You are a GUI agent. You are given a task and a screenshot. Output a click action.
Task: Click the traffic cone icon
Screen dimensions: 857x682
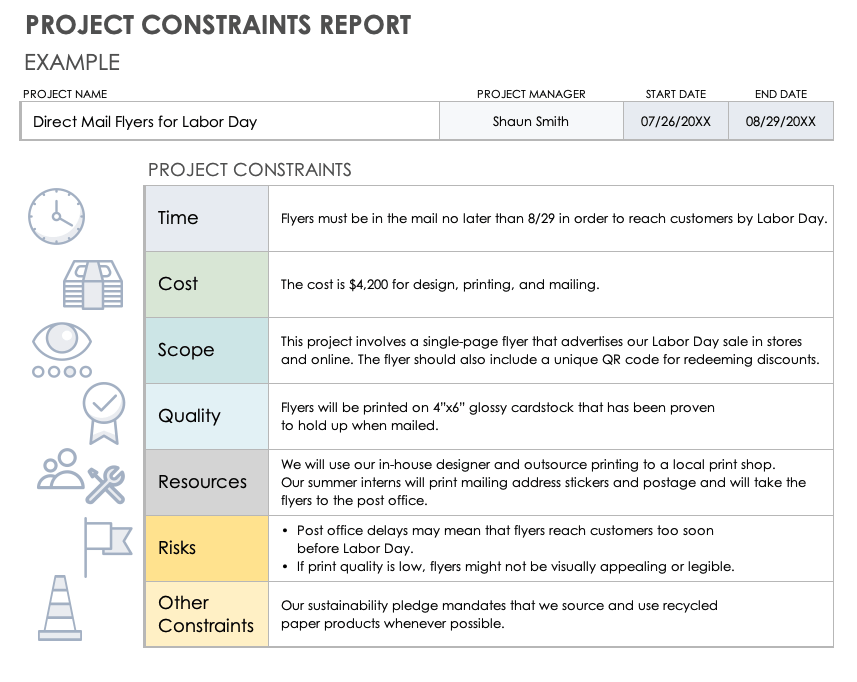pyautogui.click(x=60, y=607)
